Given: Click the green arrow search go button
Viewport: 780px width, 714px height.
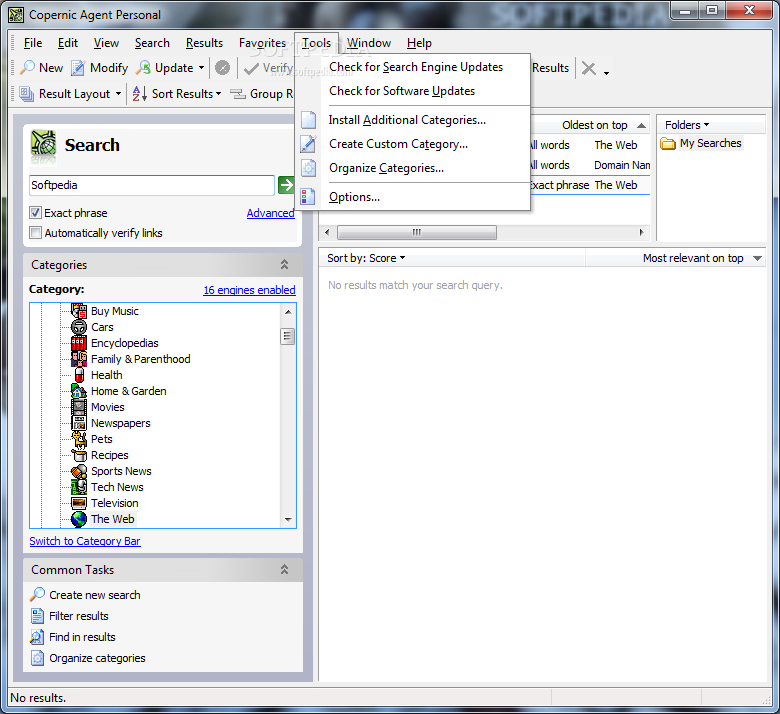Looking at the screenshot, I should [x=286, y=185].
